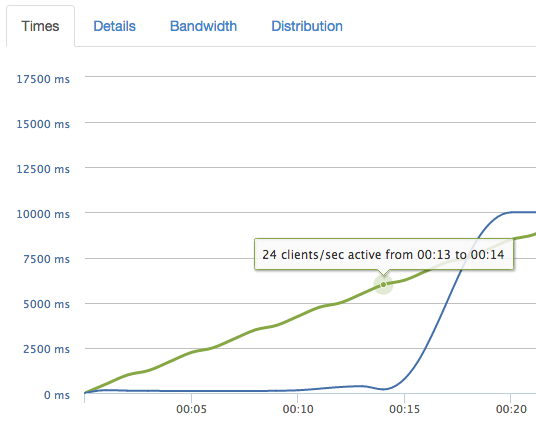
Task: Click the 15000 ms axis label
Action: click(43, 124)
